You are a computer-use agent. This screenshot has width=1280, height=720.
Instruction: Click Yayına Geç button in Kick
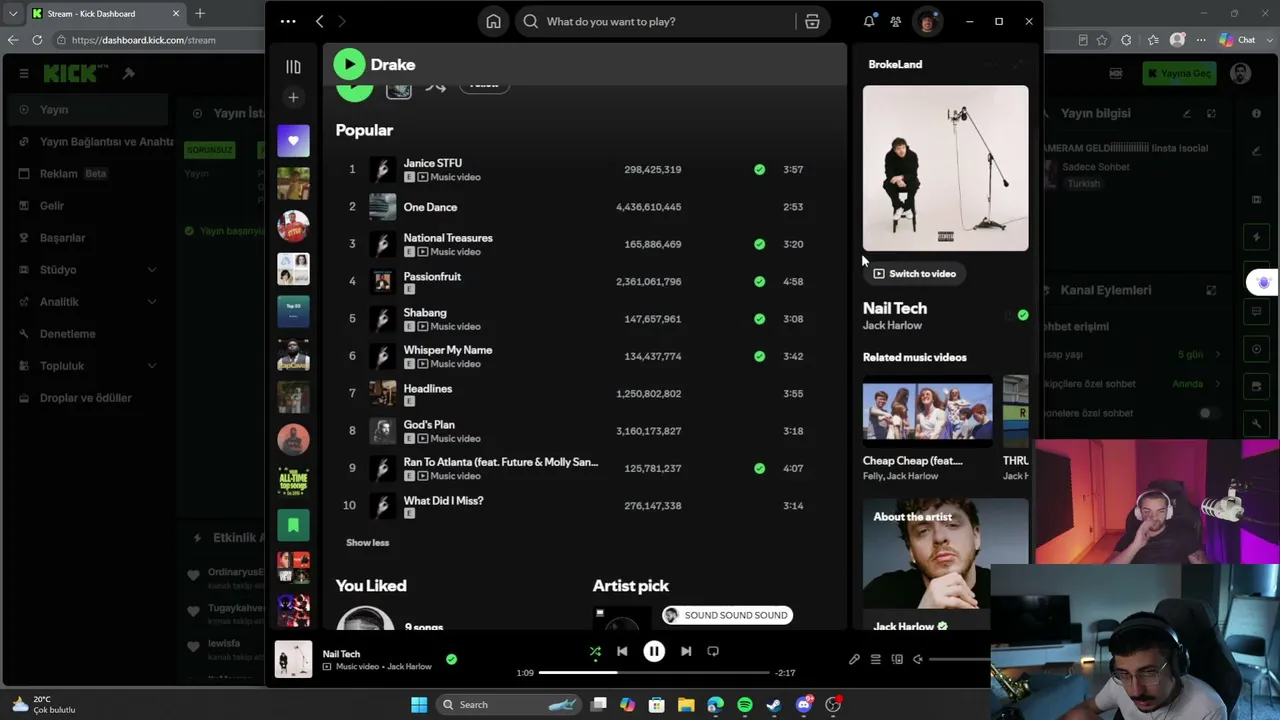coord(1180,74)
